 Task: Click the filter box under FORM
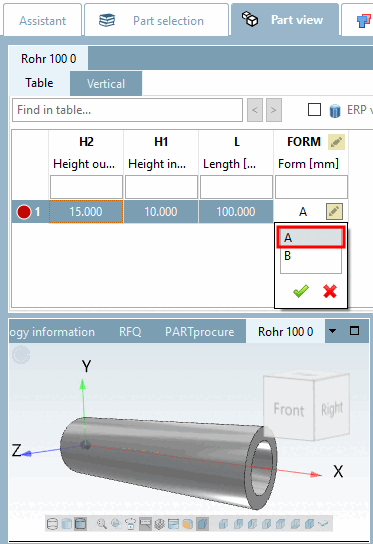point(311,187)
